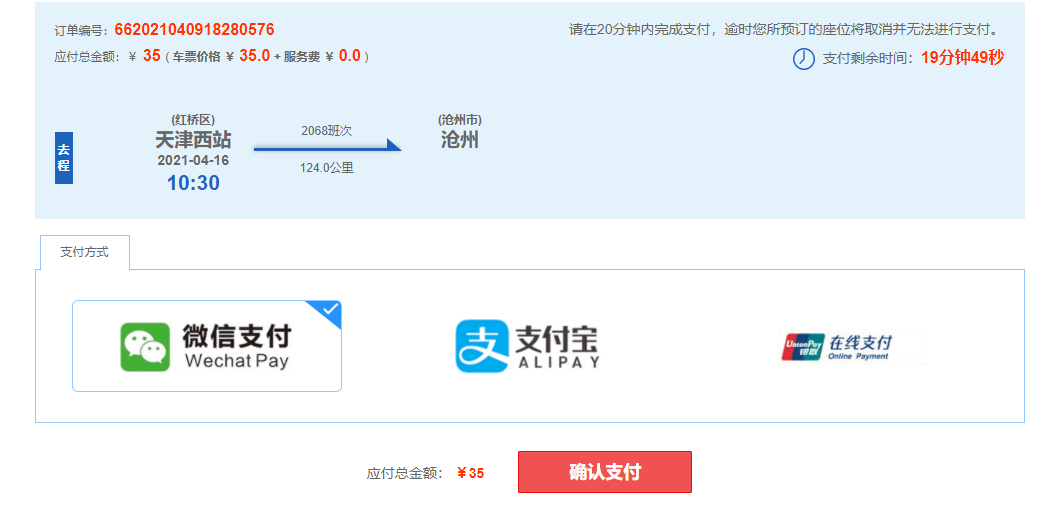The image size is (1048, 510).
Task: Click the blue Alipay logo icon
Action: tap(481, 346)
